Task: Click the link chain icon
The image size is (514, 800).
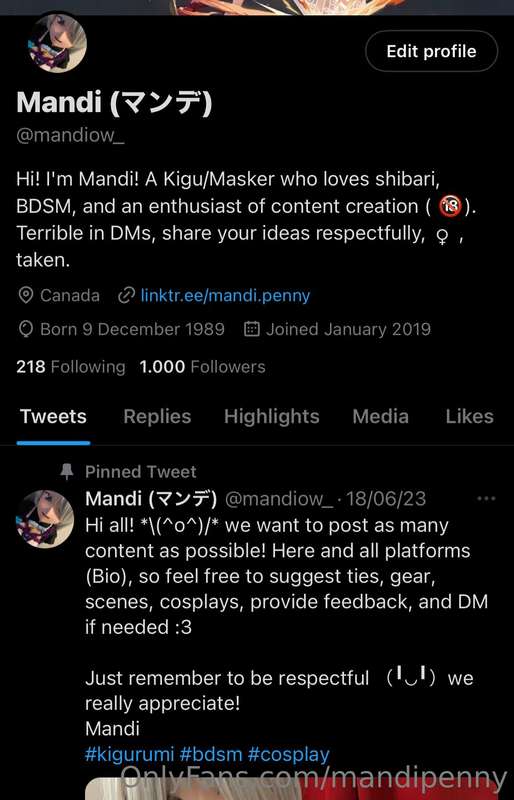Action: tap(126, 295)
